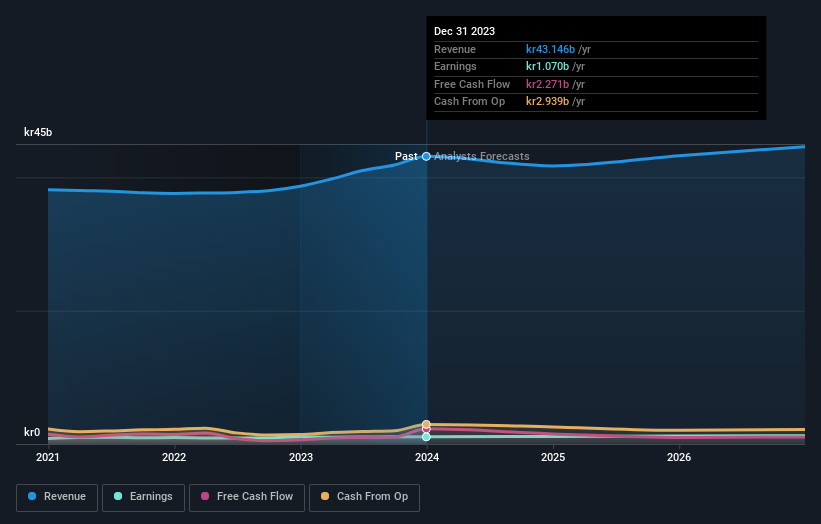Click the 'Past' label on chart
This screenshot has width=821, height=524.
[x=406, y=156]
